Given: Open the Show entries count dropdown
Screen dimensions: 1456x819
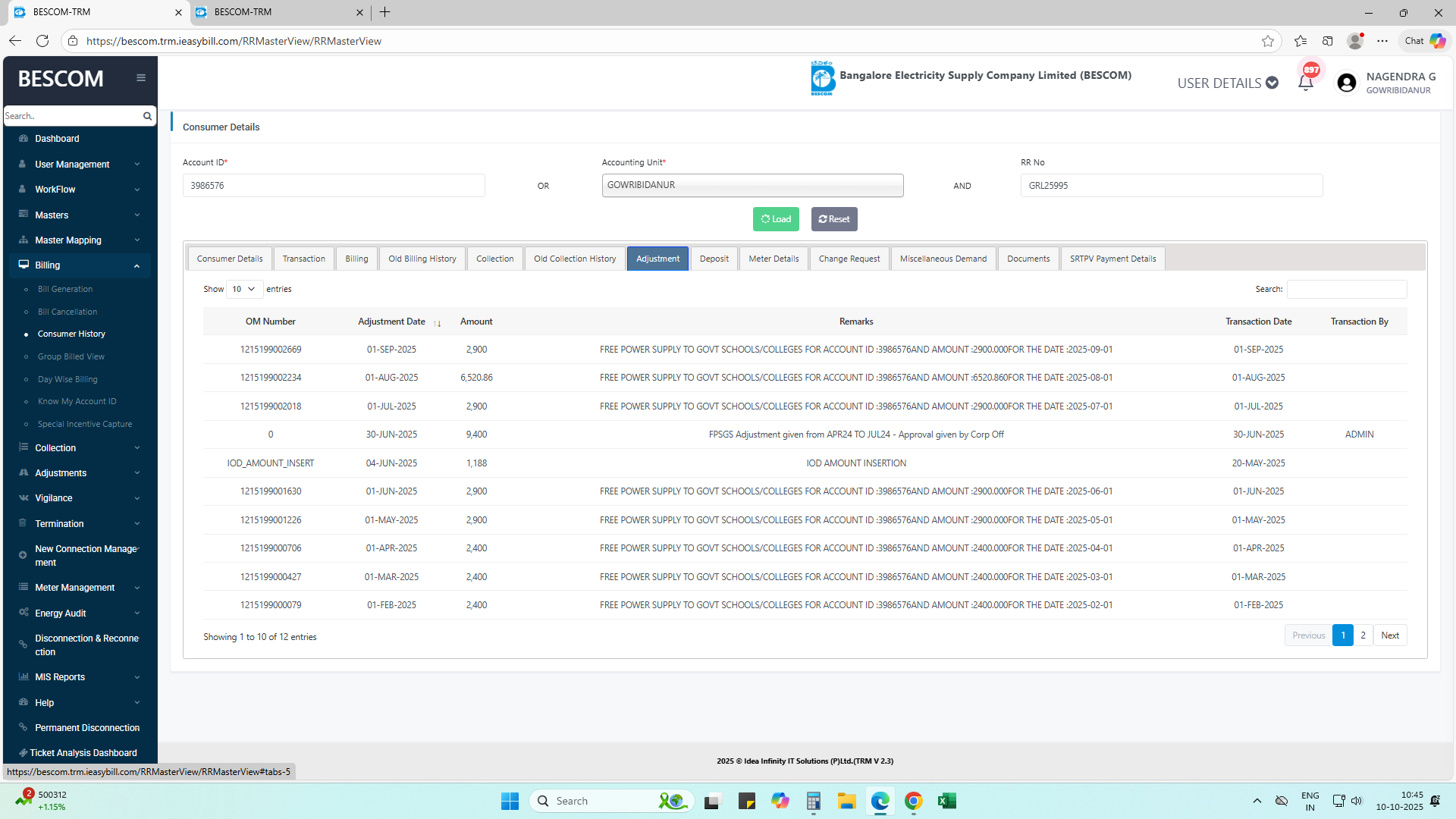Looking at the screenshot, I should 244,289.
